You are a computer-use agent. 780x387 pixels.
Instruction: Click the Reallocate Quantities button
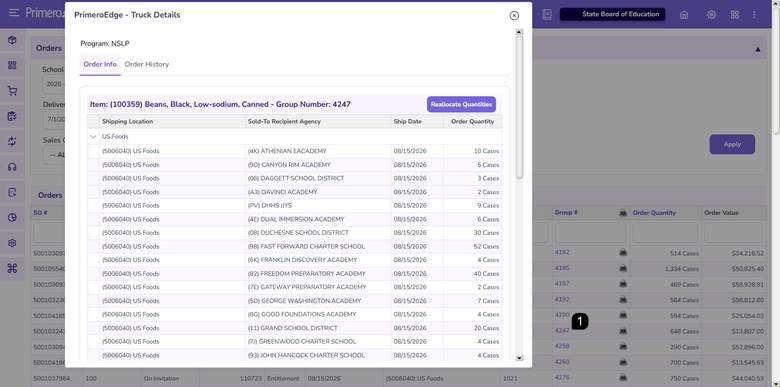tap(461, 104)
